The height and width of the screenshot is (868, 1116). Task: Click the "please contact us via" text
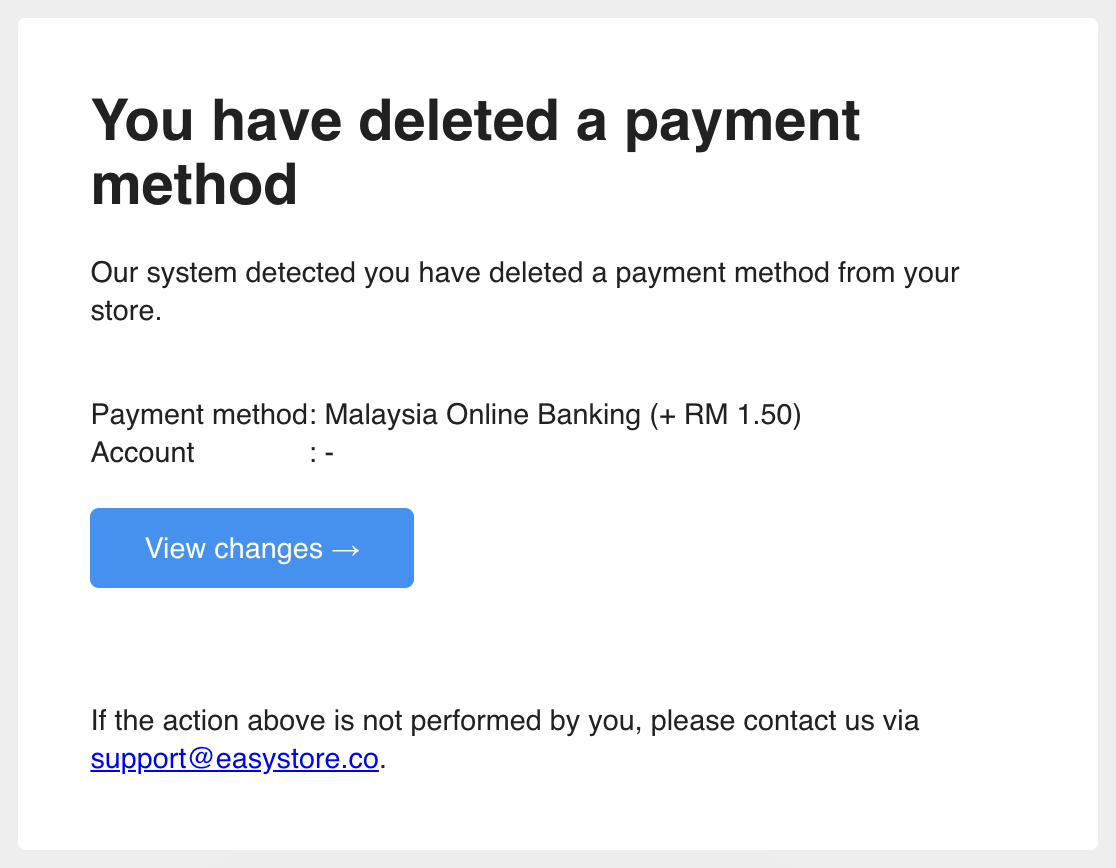[x=784, y=721]
